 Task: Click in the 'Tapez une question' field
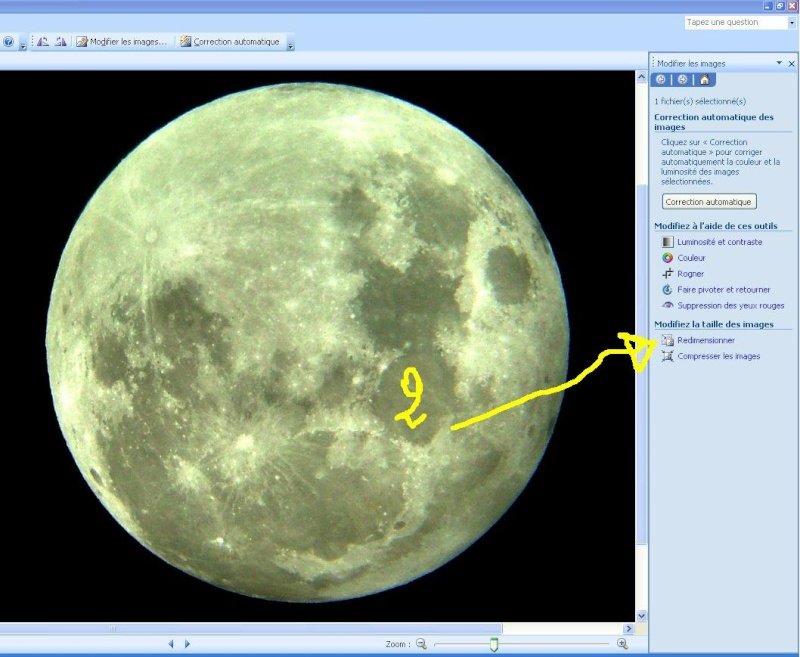coord(735,22)
